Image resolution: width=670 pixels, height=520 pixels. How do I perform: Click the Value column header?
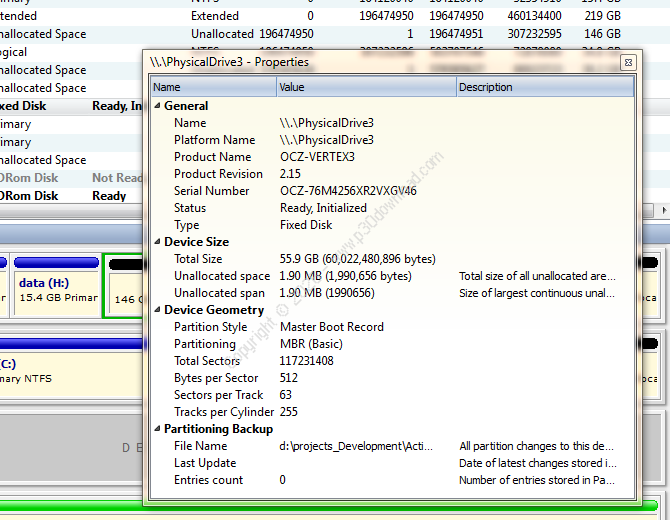click(366, 87)
